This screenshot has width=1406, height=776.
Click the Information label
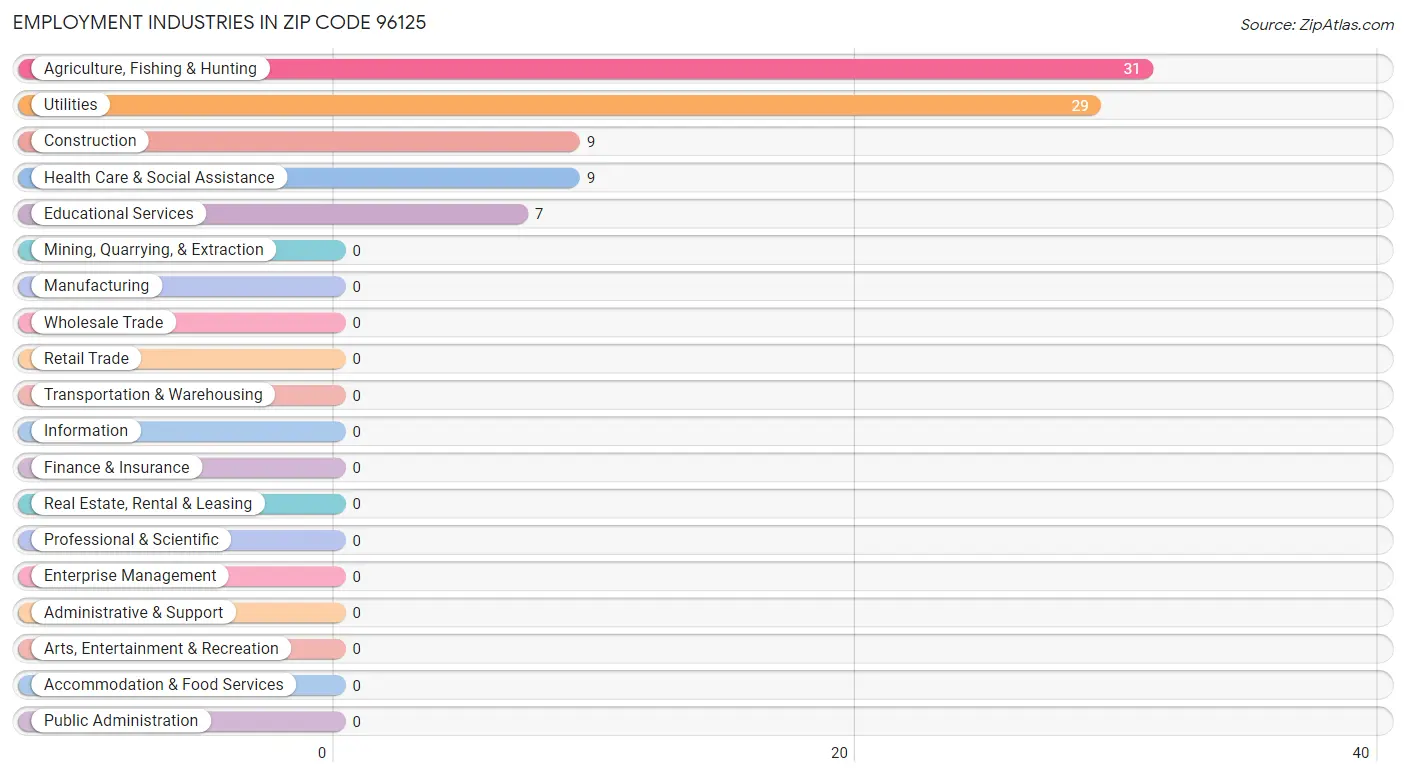tap(86, 431)
